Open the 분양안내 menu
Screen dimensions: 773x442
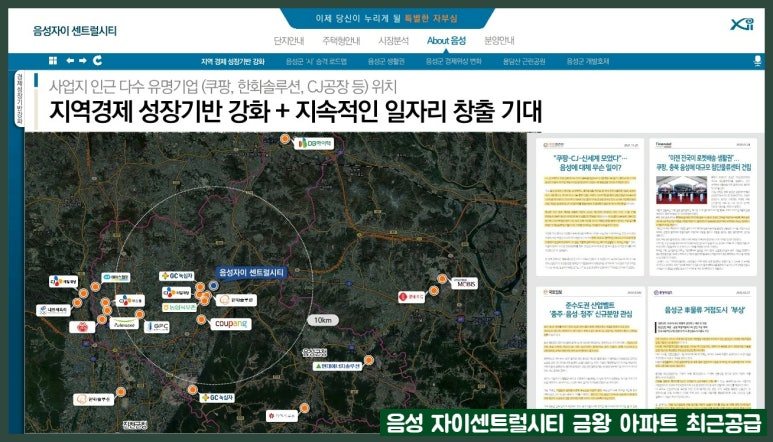click(499, 40)
